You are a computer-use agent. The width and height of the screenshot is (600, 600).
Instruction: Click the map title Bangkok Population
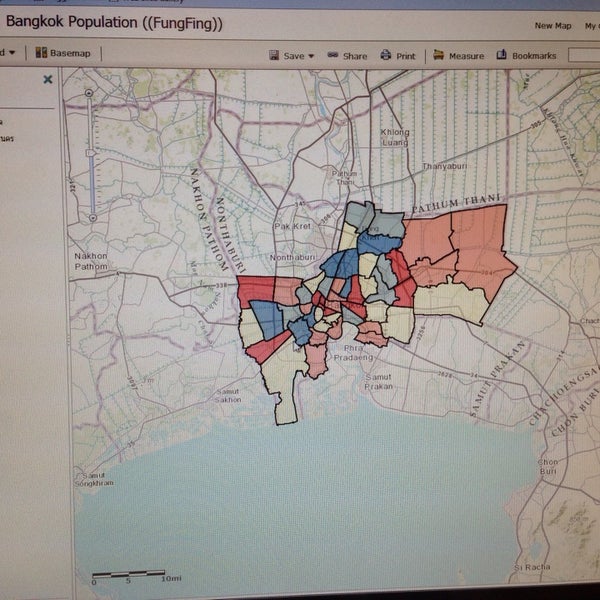(x=114, y=22)
